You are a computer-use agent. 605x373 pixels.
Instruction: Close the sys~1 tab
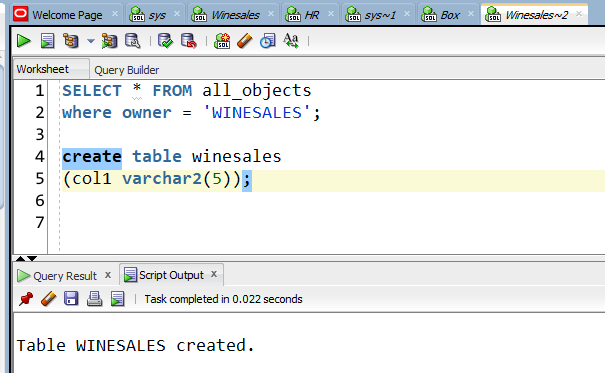(x=407, y=14)
